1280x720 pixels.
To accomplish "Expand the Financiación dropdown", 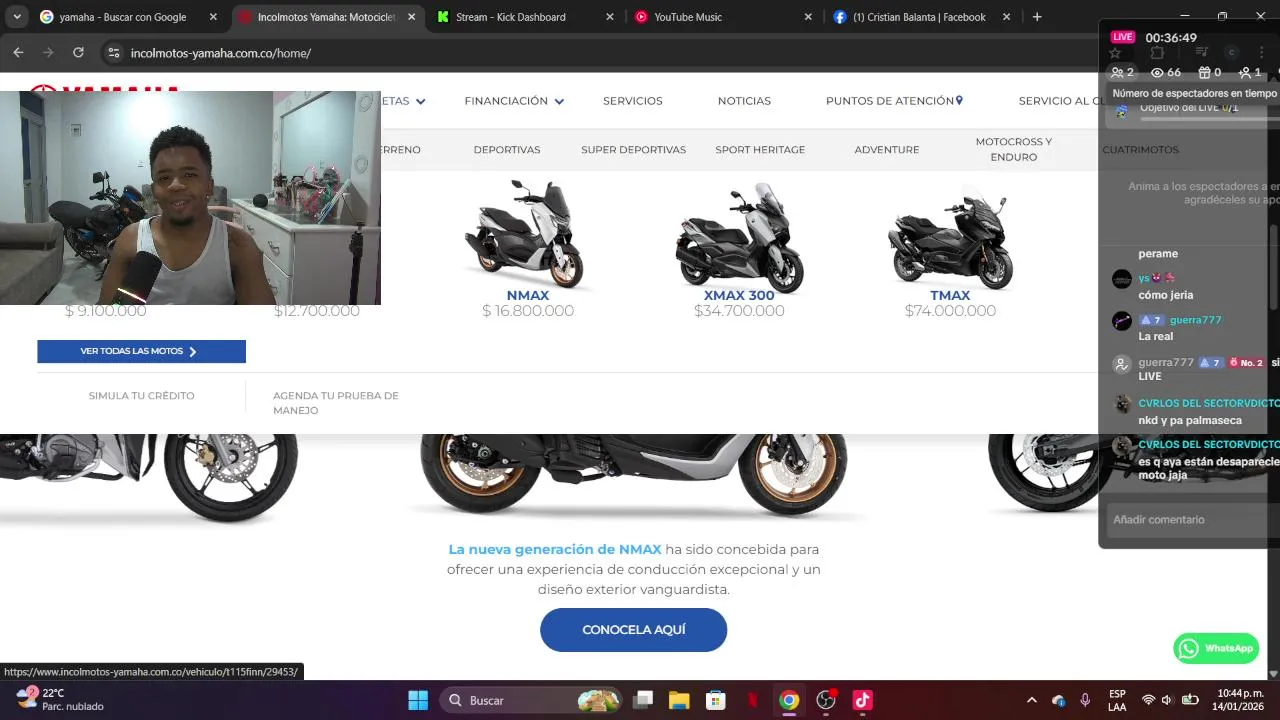I will [559, 101].
